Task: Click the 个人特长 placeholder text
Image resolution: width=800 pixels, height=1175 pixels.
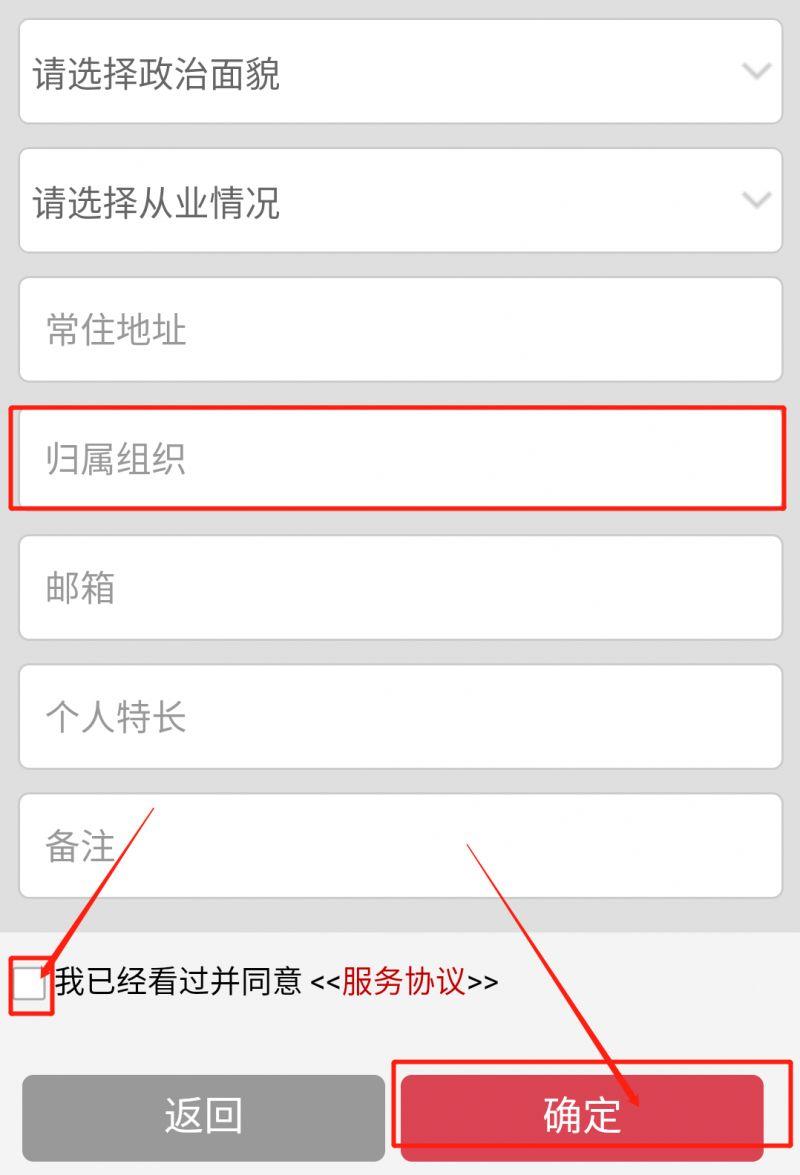Action: coord(115,717)
